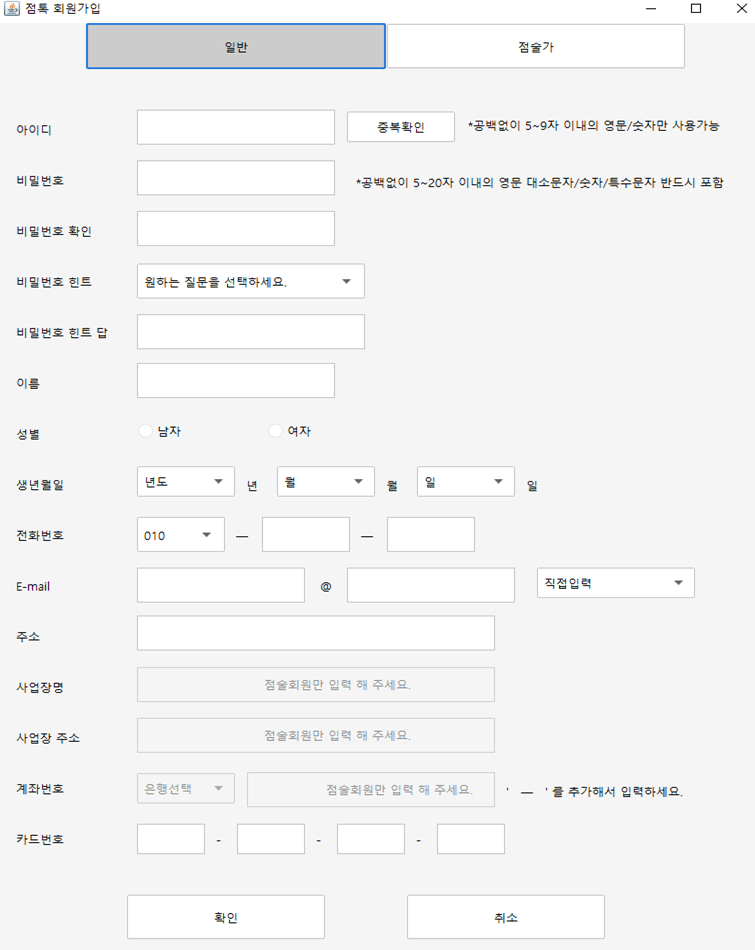Minimize the 점톡 회원가입 window
755x950 pixels.
pos(651,8)
